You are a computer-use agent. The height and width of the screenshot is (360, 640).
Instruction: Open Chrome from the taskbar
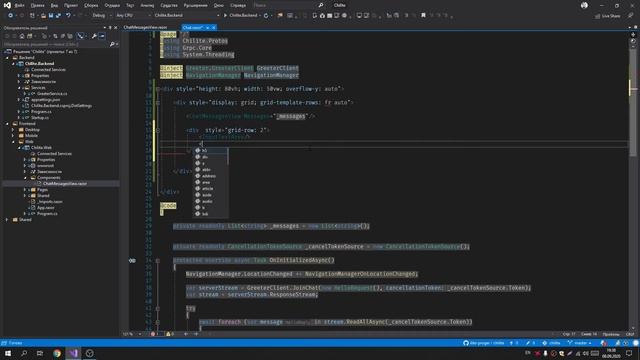click(57, 353)
